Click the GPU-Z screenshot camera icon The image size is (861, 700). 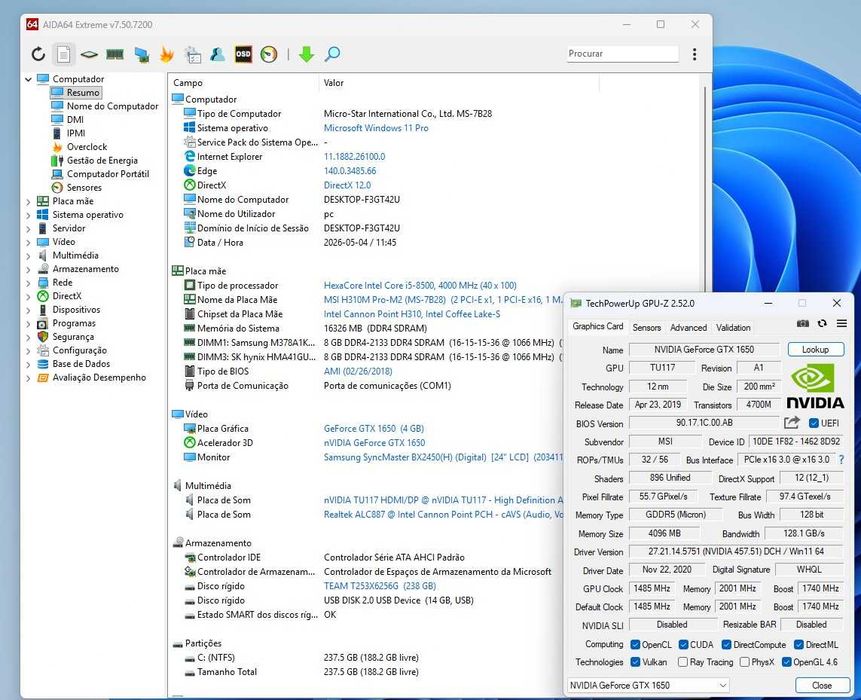click(803, 324)
